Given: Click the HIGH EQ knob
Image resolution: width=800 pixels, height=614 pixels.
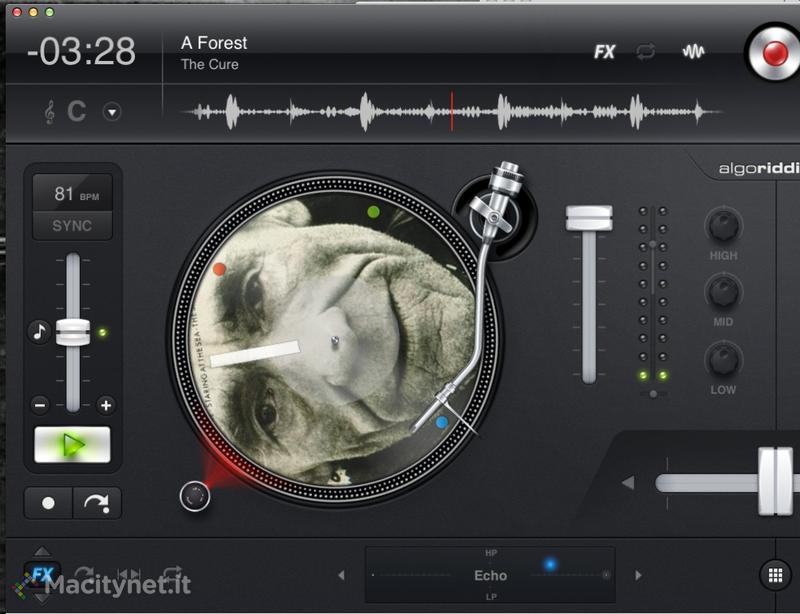Looking at the screenshot, I should click(723, 225).
